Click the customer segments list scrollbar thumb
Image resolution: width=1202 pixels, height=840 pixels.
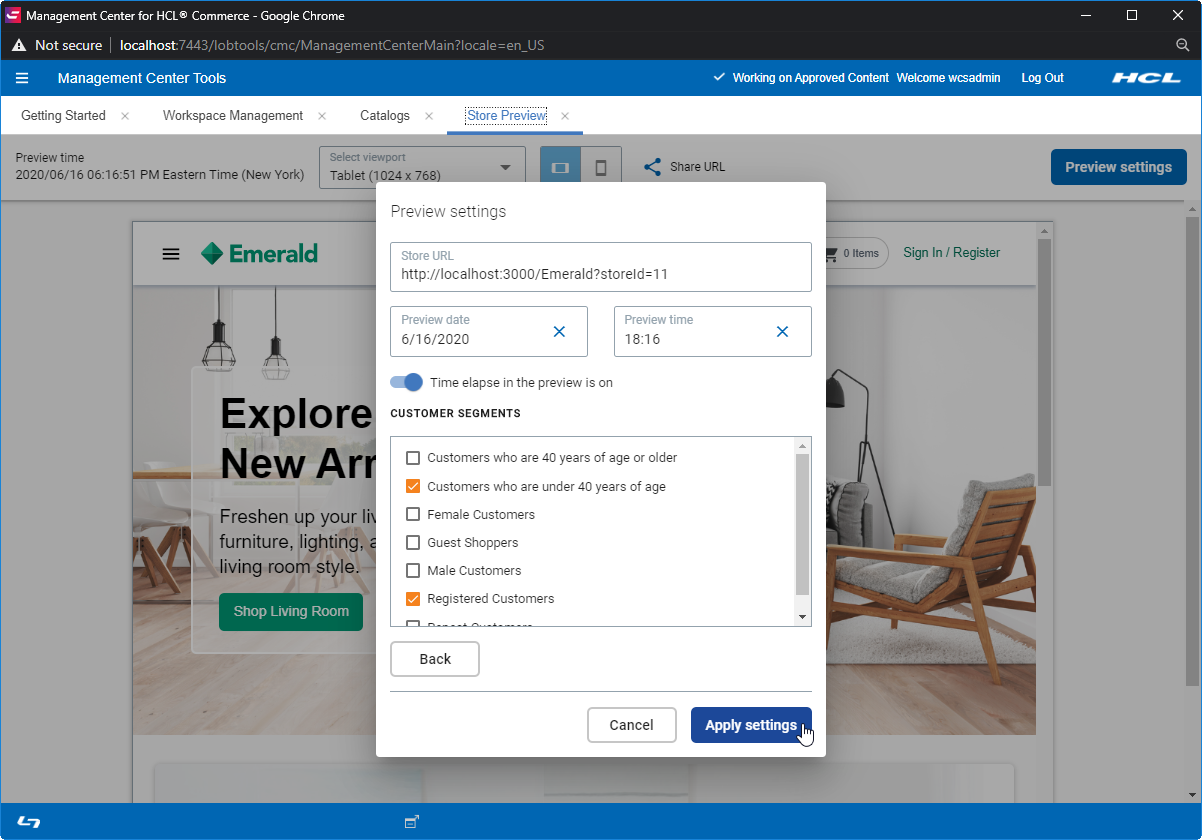(802, 524)
